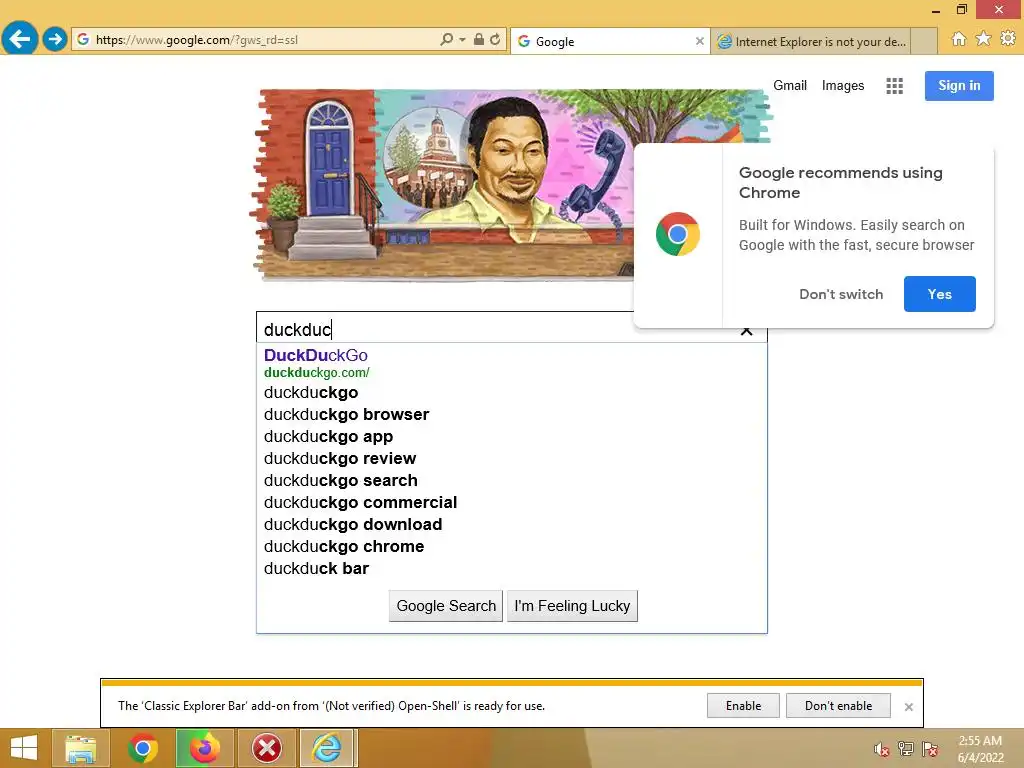Click Don't enable for the add-on

pyautogui.click(x=838, y=705)
